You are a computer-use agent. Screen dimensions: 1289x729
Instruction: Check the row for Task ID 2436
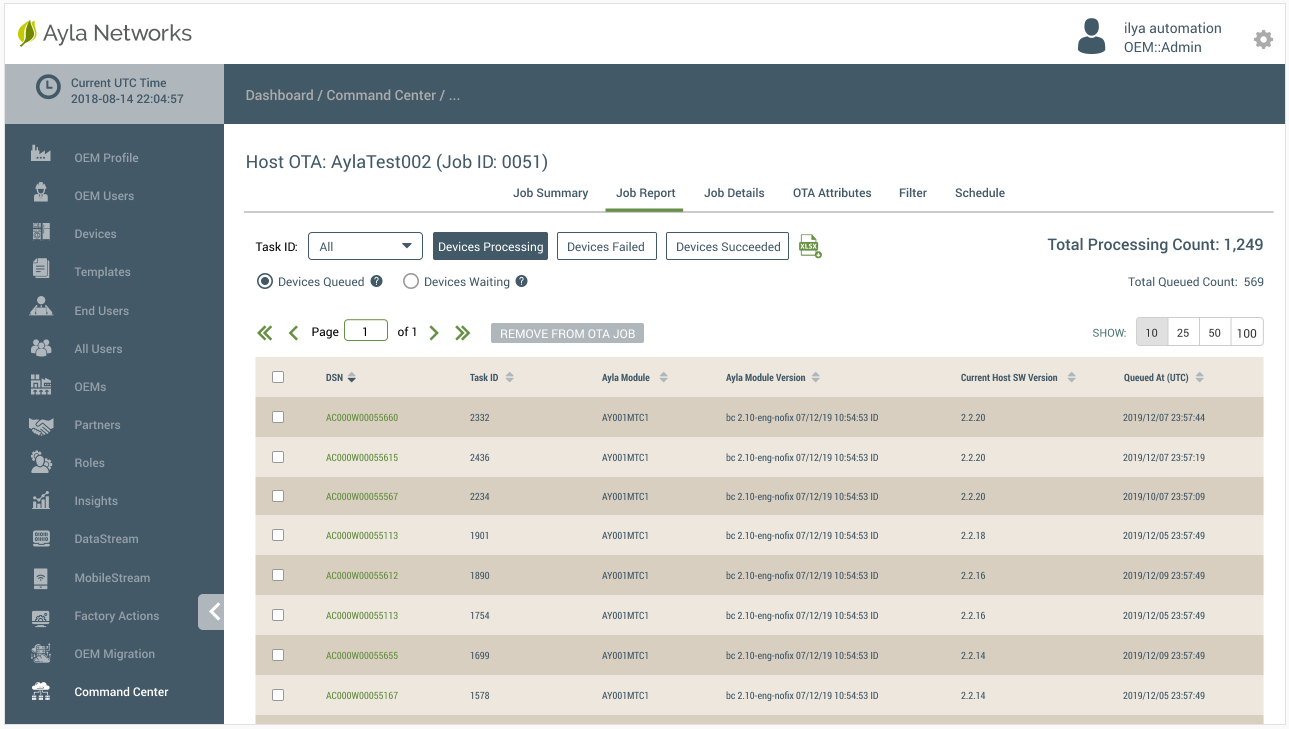coord(278,457)
